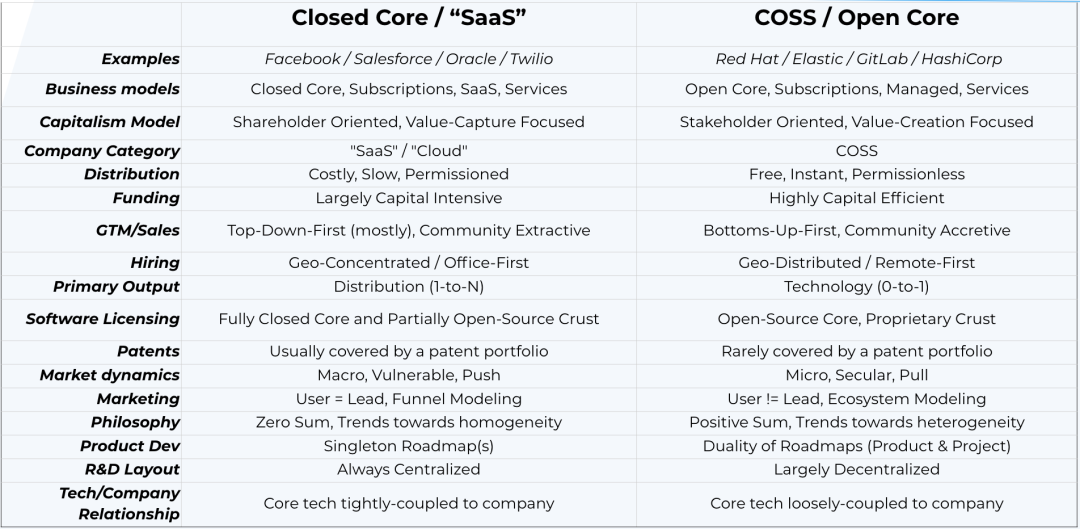Click the "Business models" row label
The height and width of the screenshot is (529, 1080).
point(112,89)
